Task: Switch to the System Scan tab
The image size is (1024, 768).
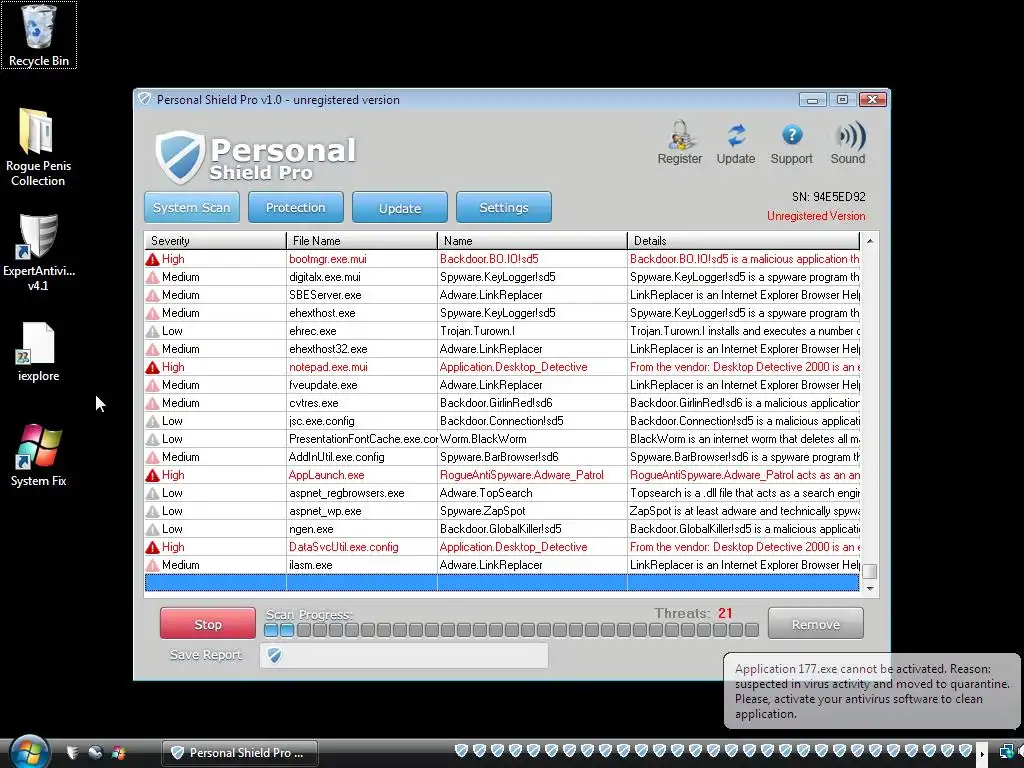Action: coord(191,208)
